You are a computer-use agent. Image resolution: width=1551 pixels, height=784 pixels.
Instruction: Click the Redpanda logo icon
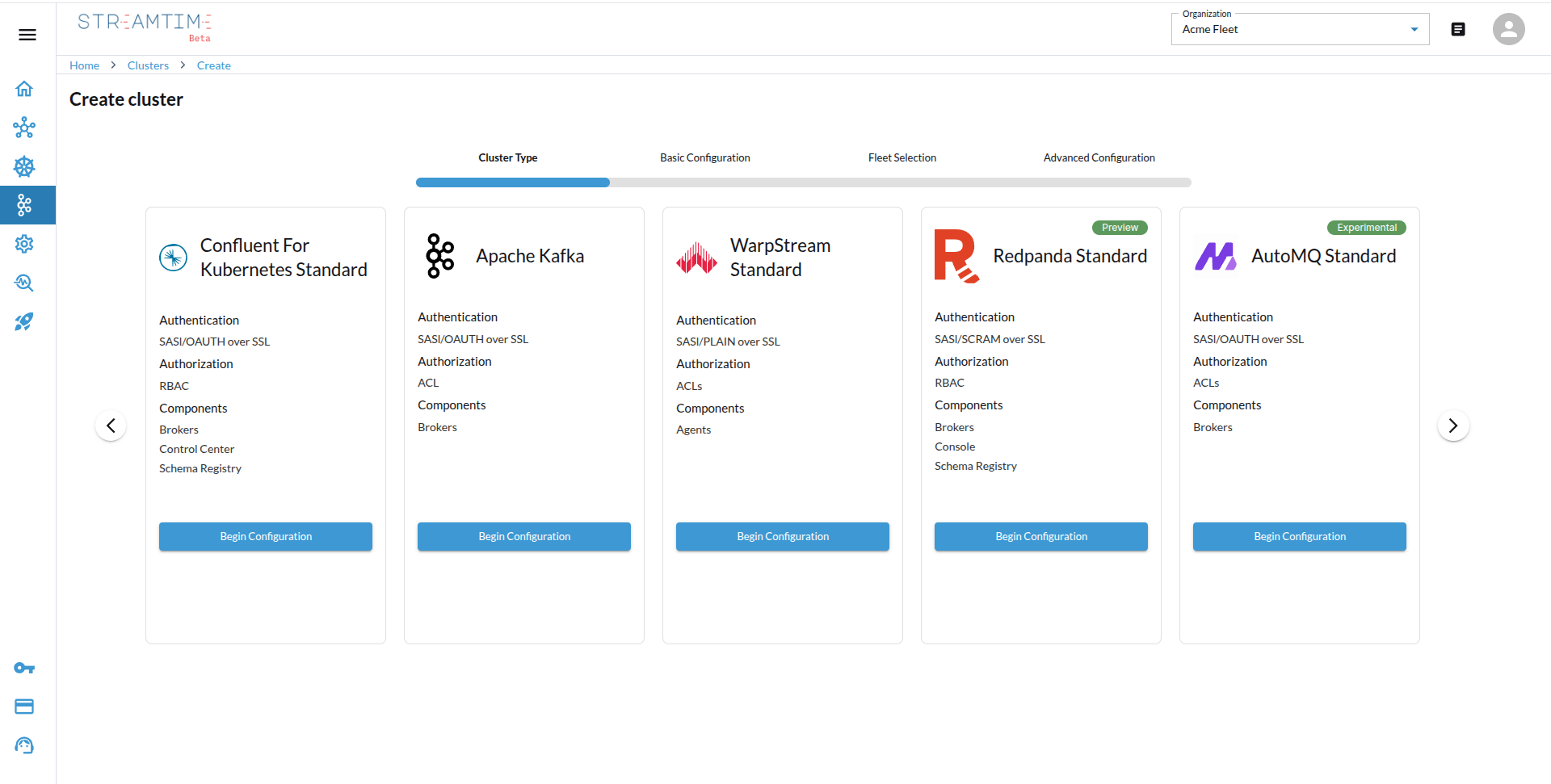pos(956,256)
